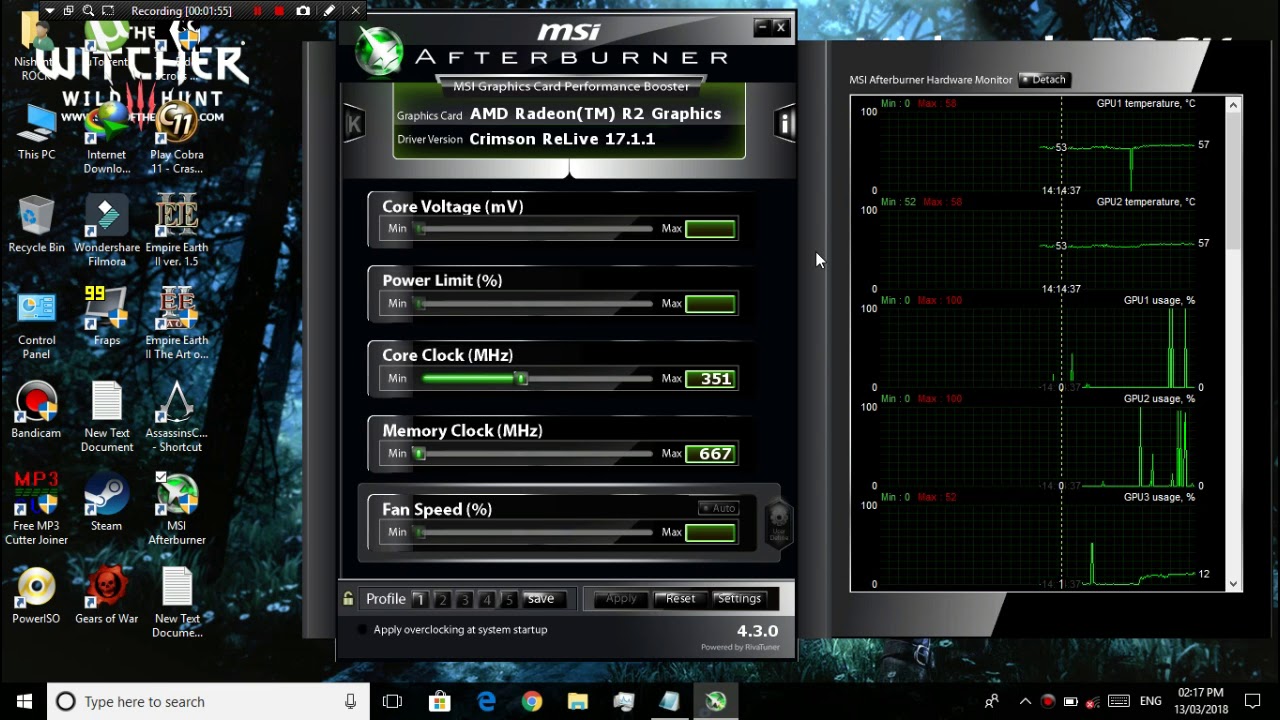The height and width of the screenshot is (720, 1280).
Task: Open Free MP3 Cutter Joiner shortcut
Action: tap(36, 509)
